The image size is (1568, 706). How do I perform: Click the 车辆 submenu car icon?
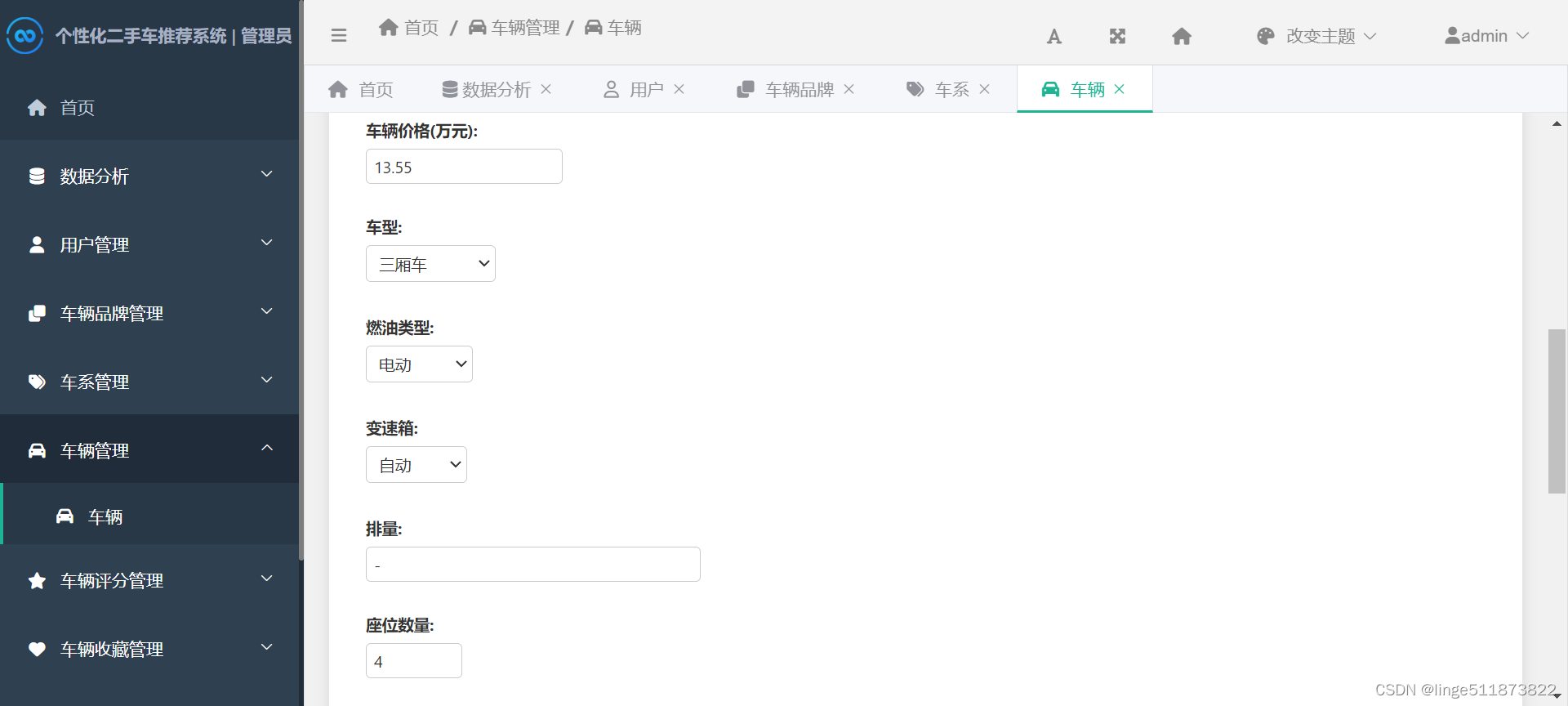65,516
